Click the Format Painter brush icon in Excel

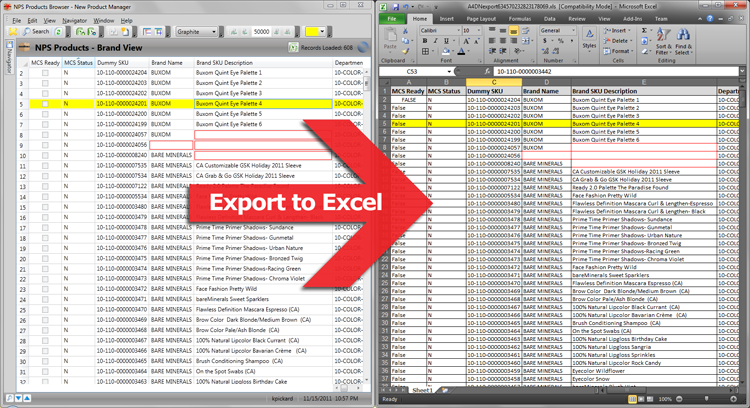pos(405,51)
